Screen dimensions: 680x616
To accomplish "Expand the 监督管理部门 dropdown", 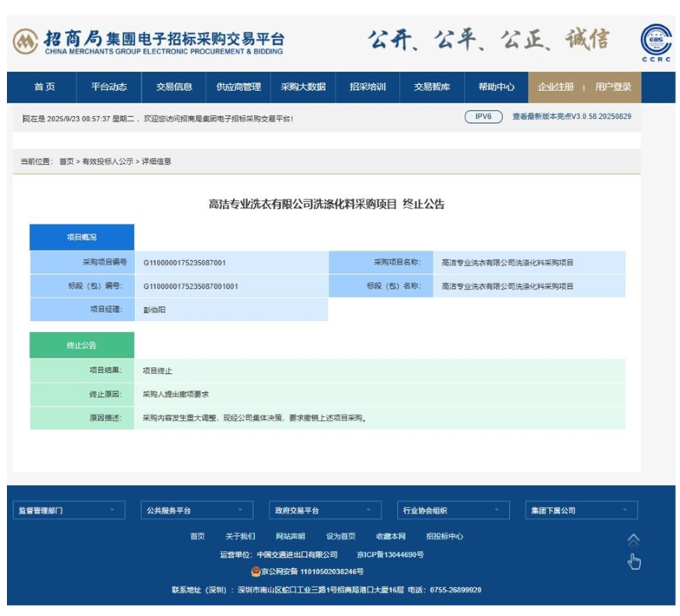I will (x=69, y=510).
